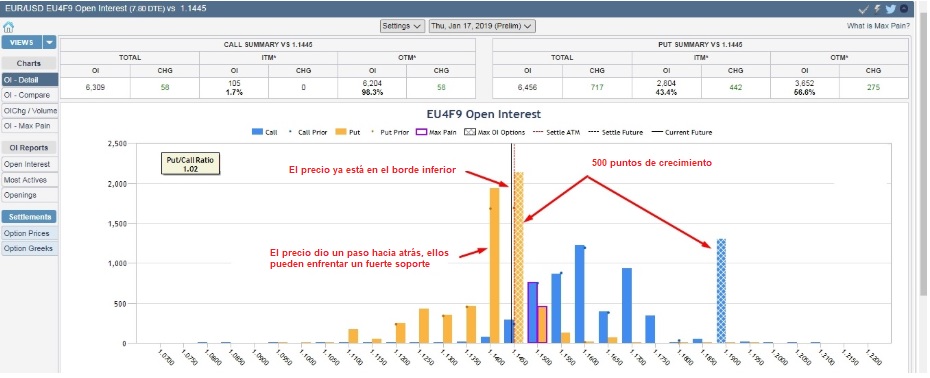
Task: Click call ITM OI value 105 1.7%
Action: (234, 87)
